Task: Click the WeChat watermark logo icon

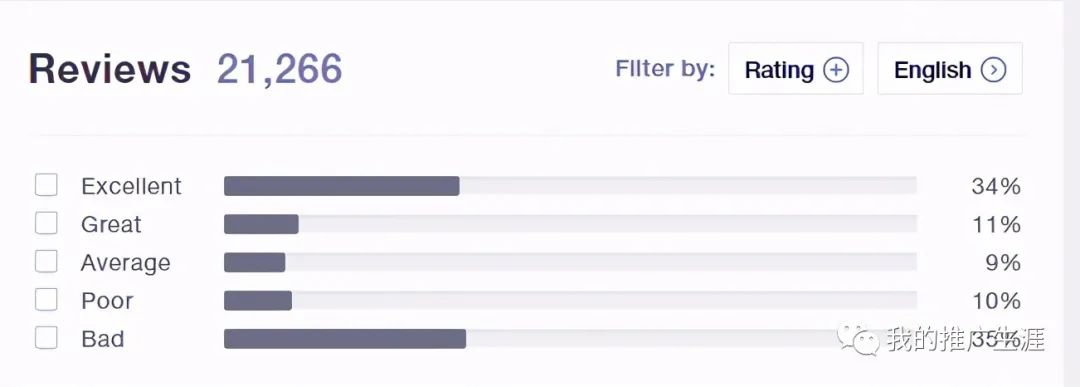Action: pyautogui.click(x=858, y=339)
